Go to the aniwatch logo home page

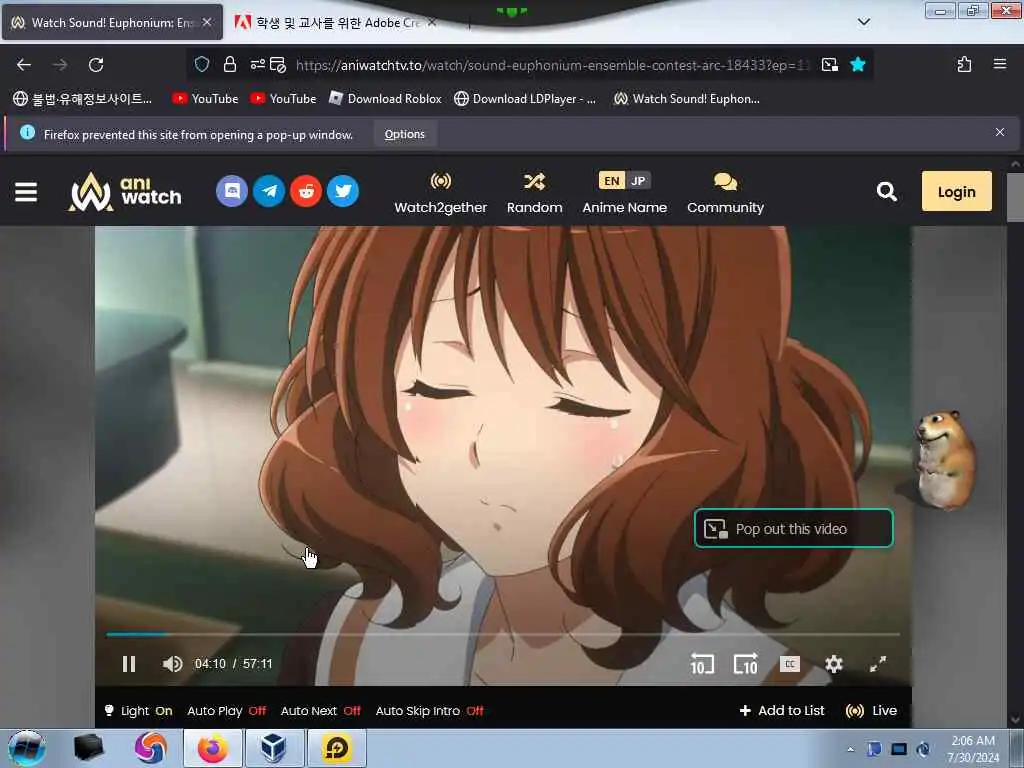coord(125,191)
